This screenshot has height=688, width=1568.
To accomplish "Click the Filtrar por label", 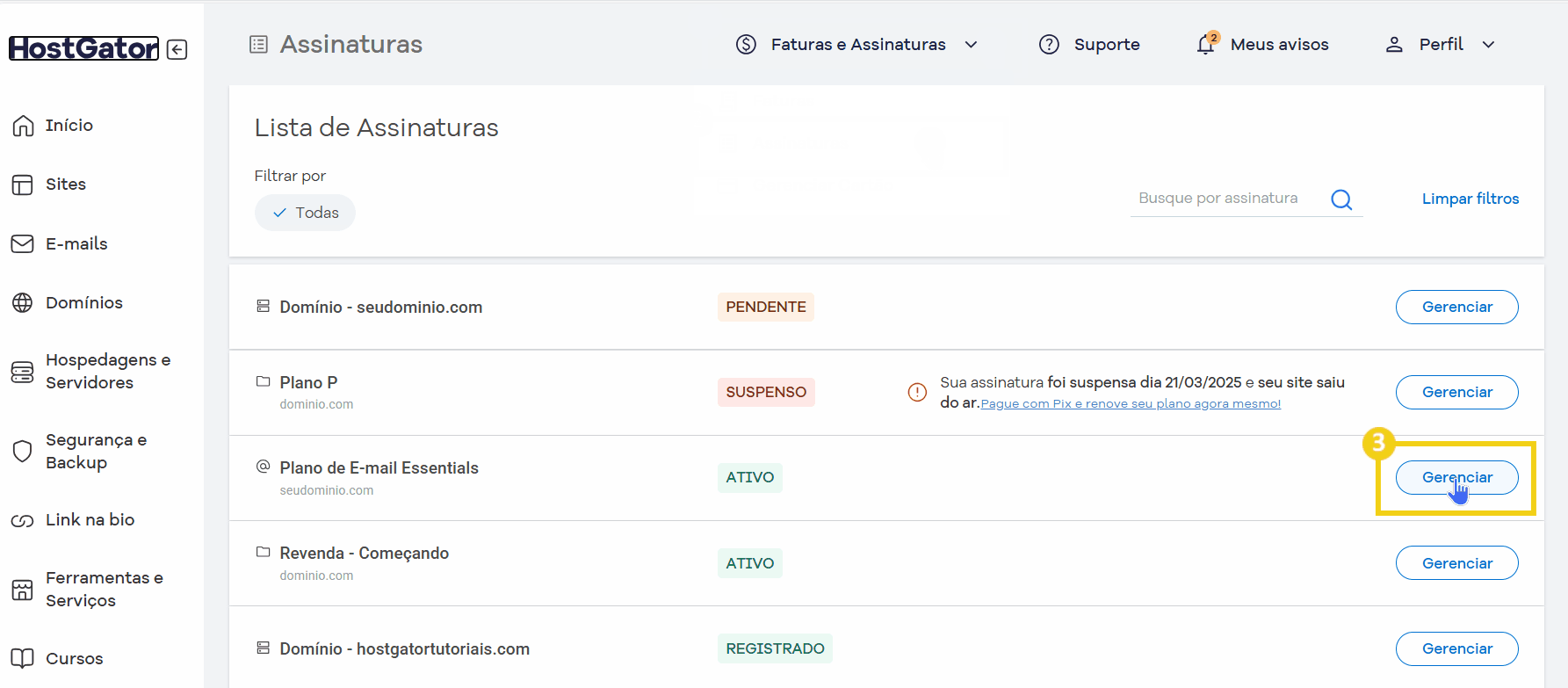I will 290,176.
